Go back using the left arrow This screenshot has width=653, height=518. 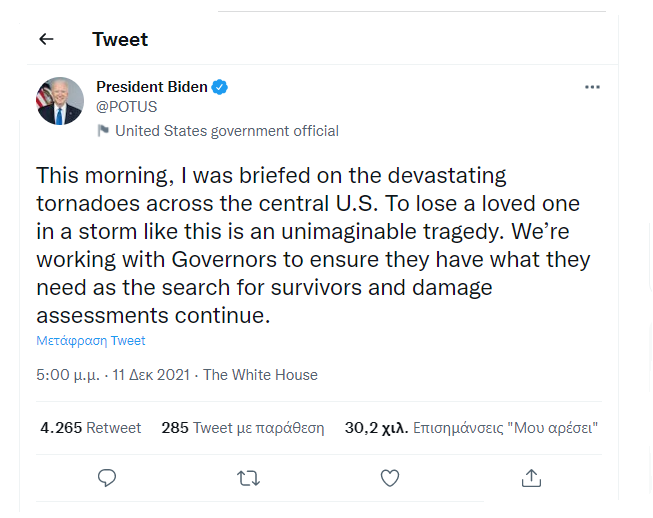pos(46,40)
